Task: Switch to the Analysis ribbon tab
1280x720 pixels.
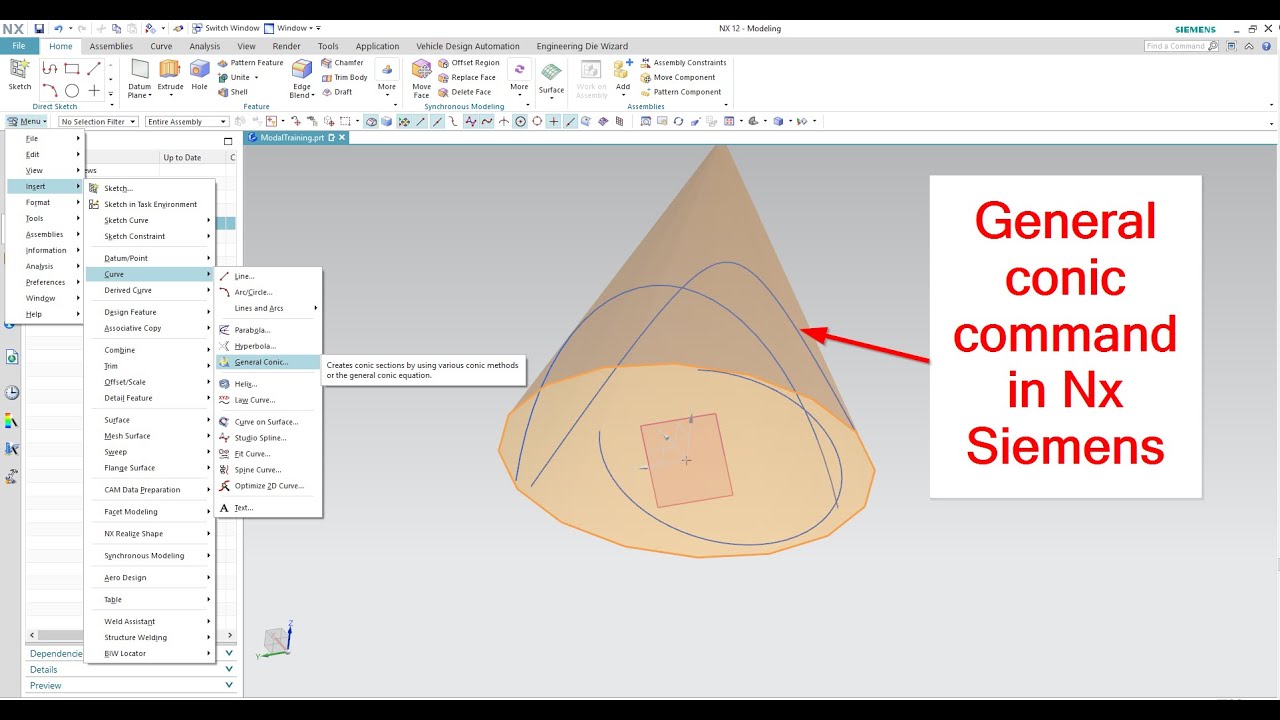Action: tap(204, 46)
